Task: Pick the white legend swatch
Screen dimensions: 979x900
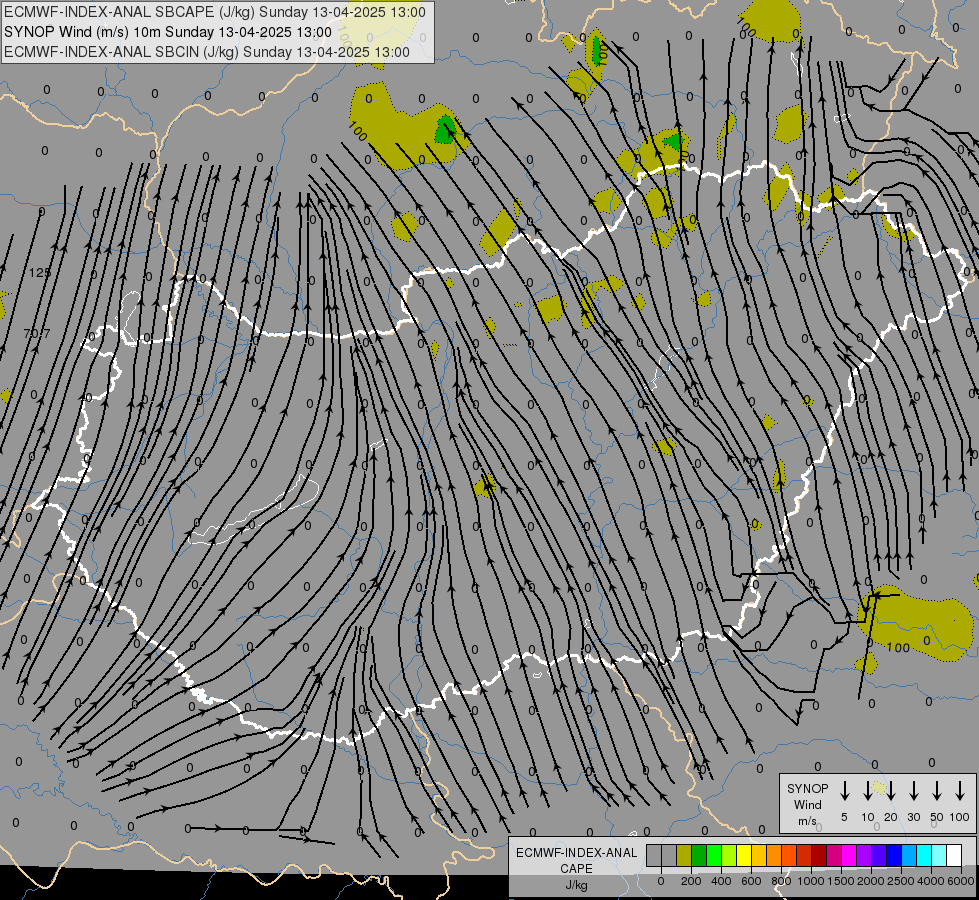Action: [955, 855]
